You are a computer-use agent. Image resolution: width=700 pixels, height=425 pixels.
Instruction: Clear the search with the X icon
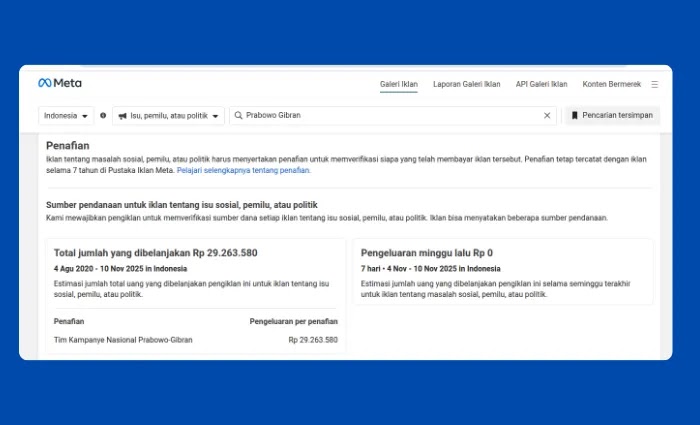pos(547,116)
